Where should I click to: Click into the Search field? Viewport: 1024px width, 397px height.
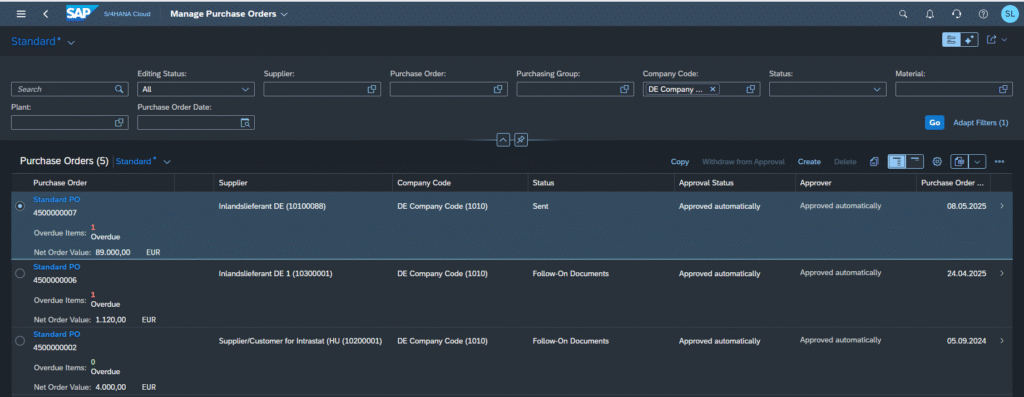pyautogui.click(x=64, y=89)
